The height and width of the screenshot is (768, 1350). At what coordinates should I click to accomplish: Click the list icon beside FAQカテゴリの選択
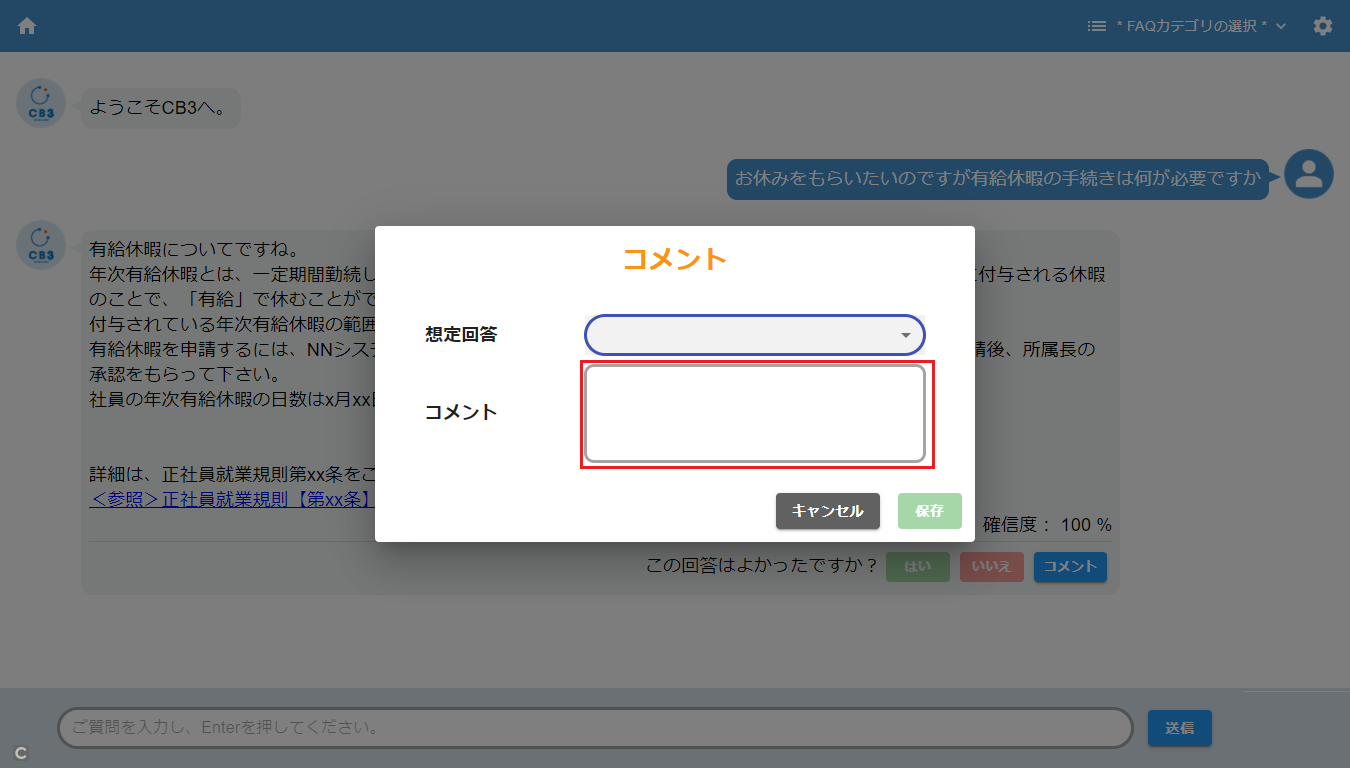pos(1096,26)
